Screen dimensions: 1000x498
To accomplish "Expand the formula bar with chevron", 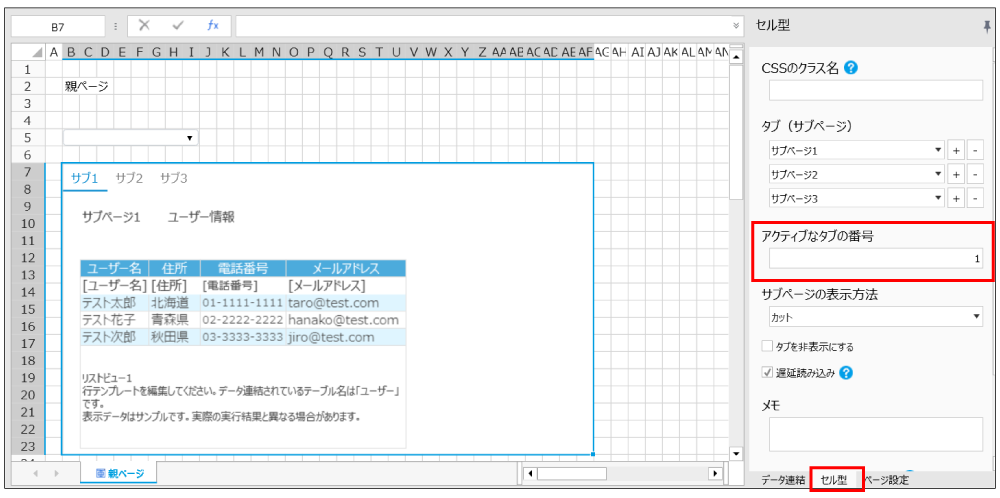I will click(x=737, y=26).
